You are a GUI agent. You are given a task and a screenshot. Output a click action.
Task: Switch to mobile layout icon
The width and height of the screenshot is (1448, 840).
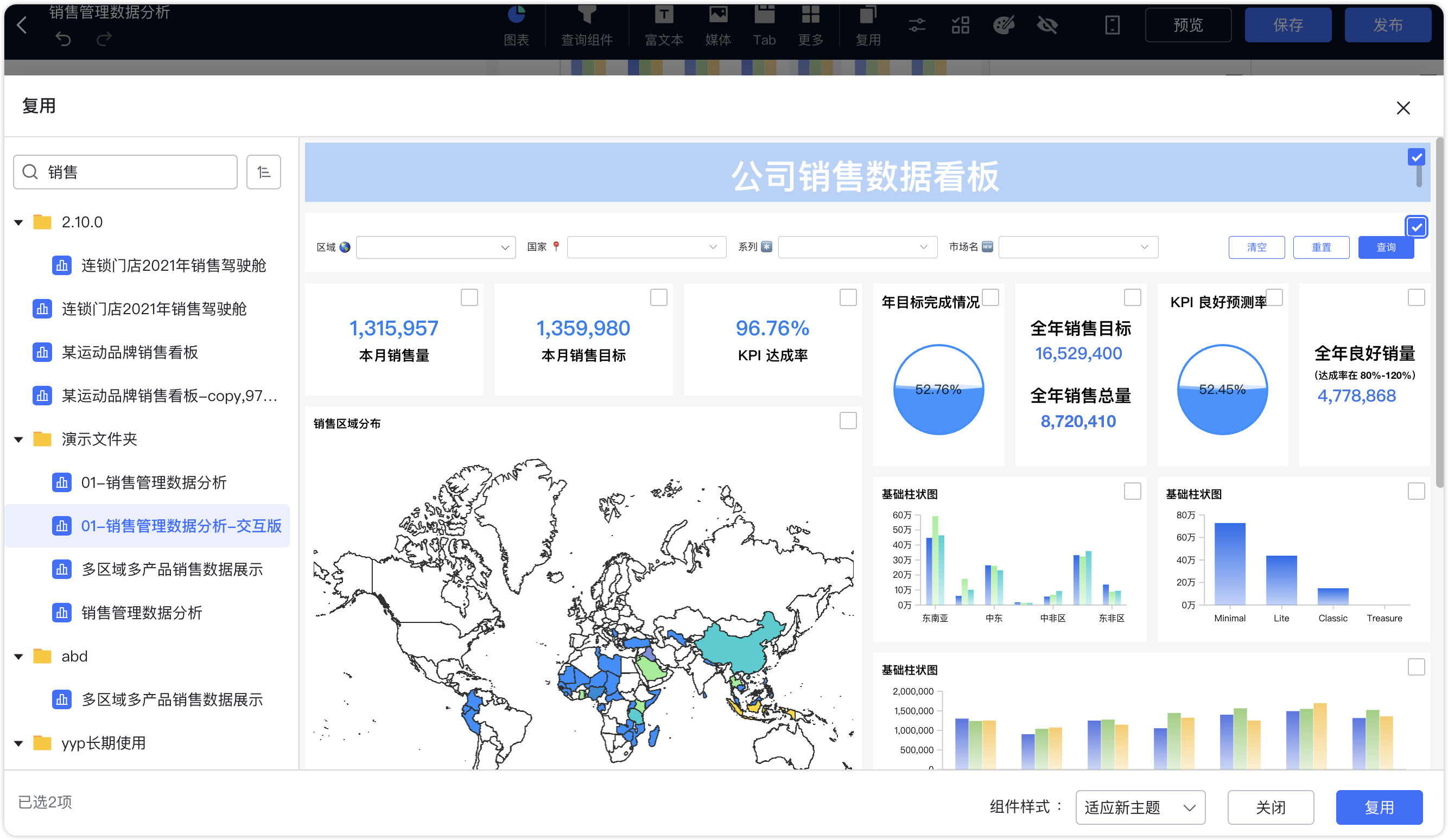[x=1113, y=25]
